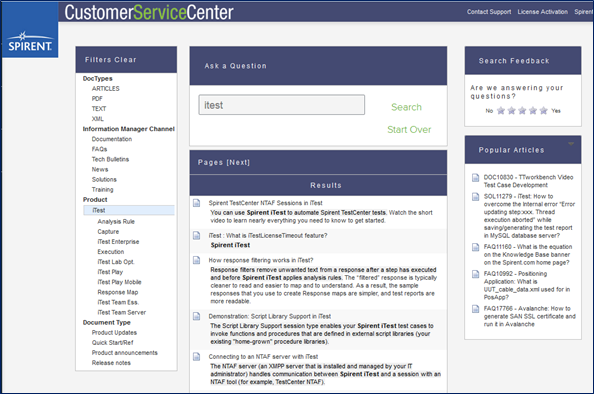Open popular article FAQ17766 Avalanche SAN SSL
The height and width of the screenshot is (394, 594).
[529, 316]
